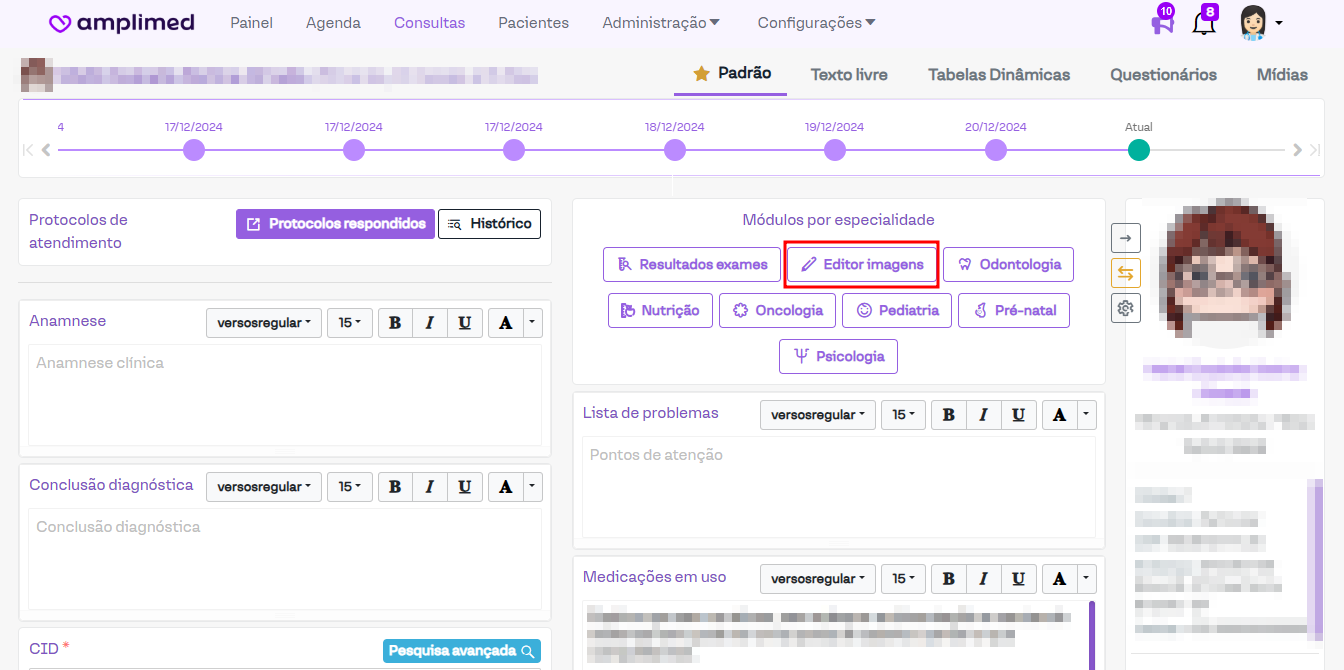1344x670 pixels.
Task: Open font size dropdown in Medicações em uso
Action: (x=904, y=579)
